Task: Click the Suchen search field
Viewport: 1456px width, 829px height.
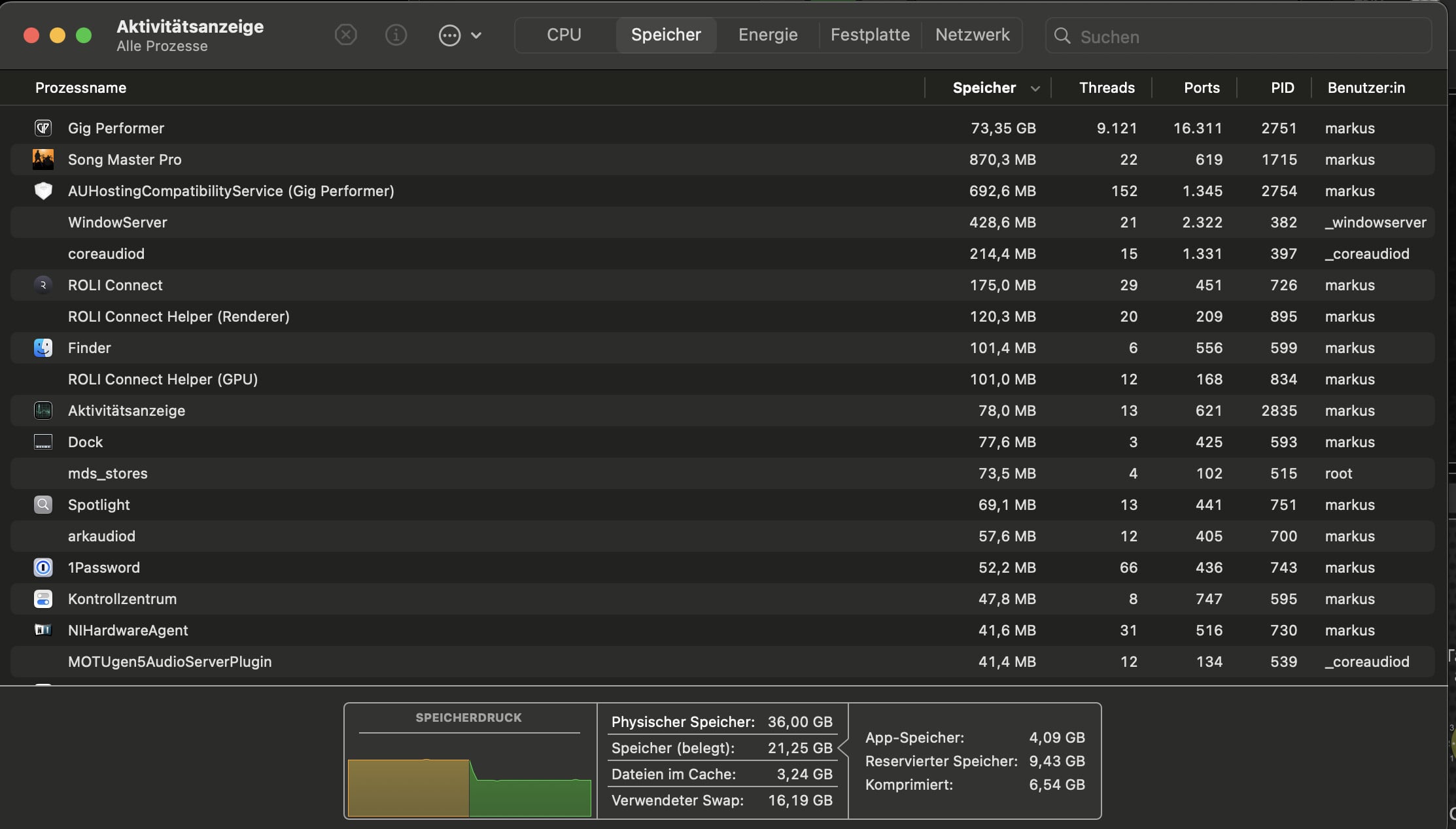Action: point(1243,37)
